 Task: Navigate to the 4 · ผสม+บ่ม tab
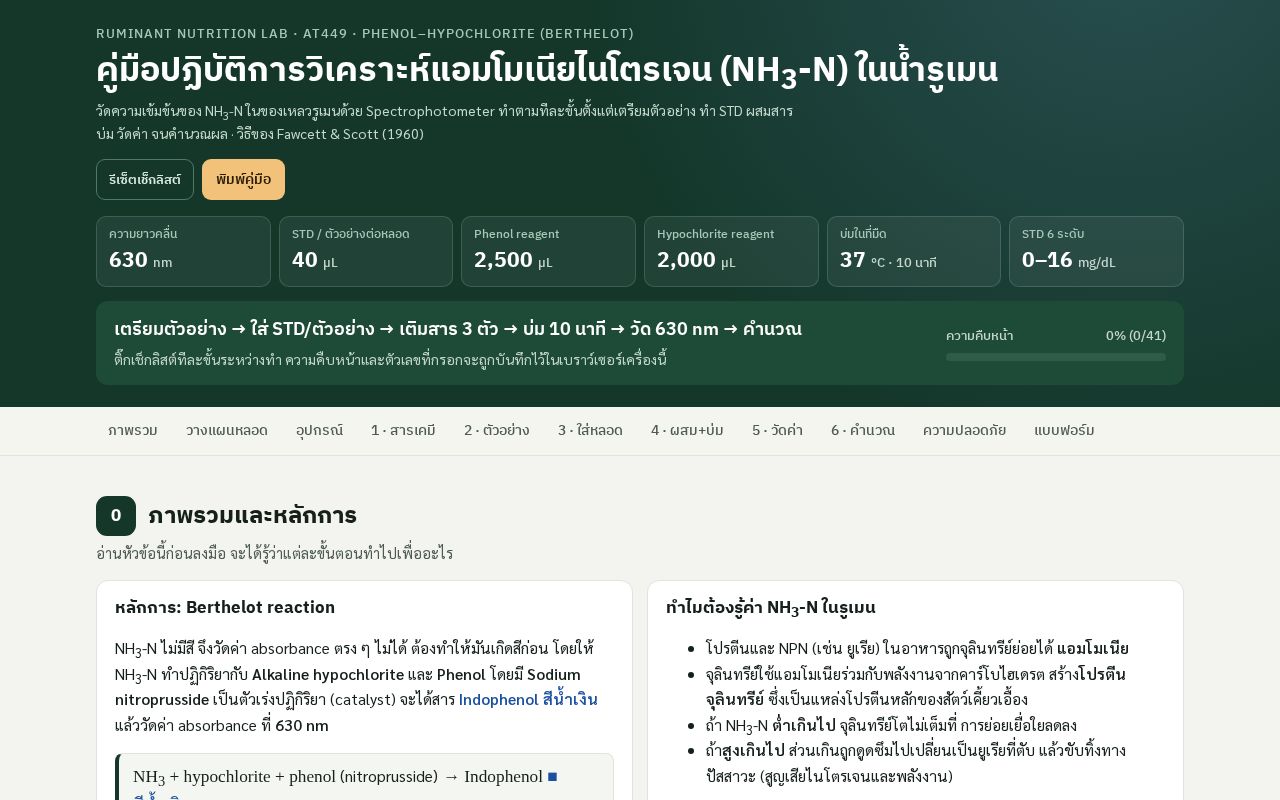[x=687, y=430]
